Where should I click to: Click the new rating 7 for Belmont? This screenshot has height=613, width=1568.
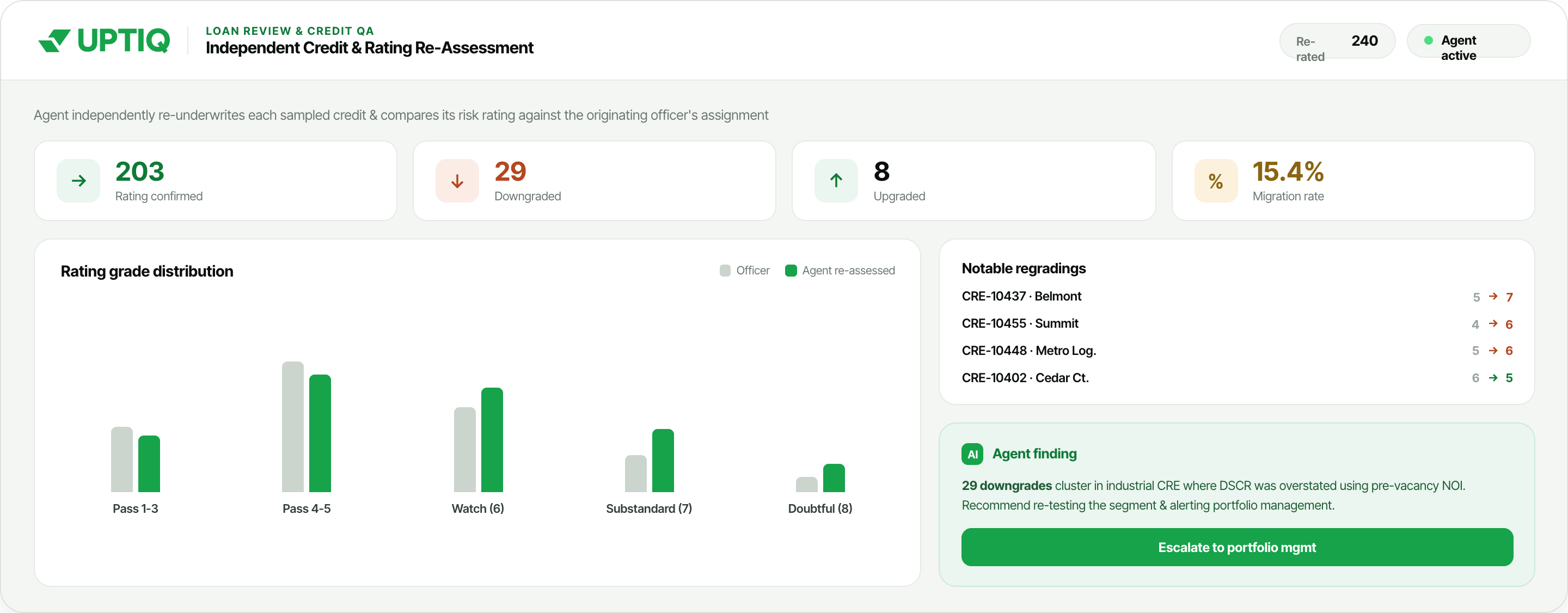tap(1509, 297)
